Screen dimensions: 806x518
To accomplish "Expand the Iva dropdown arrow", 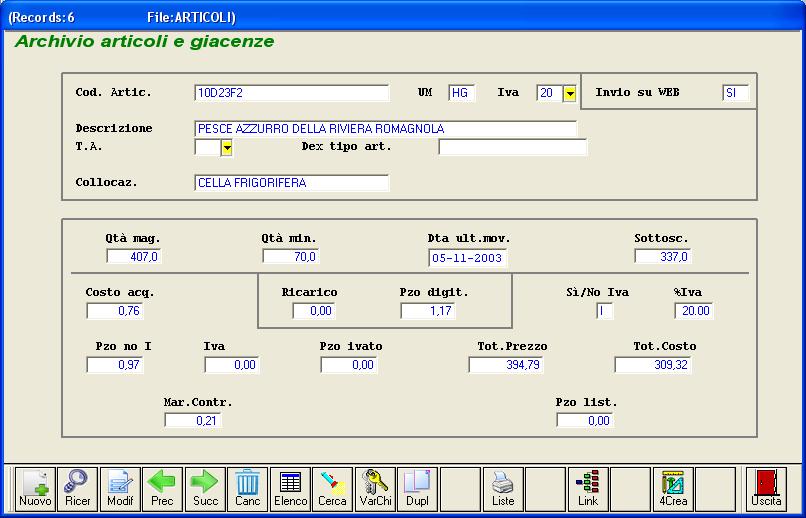I will click(x=570, y=94).
